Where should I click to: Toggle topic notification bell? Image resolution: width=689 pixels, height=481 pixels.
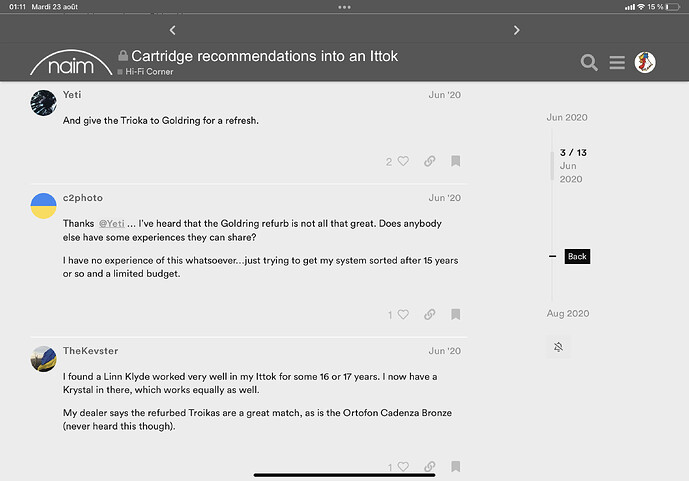pyautogui.click(x=557, y=346)
